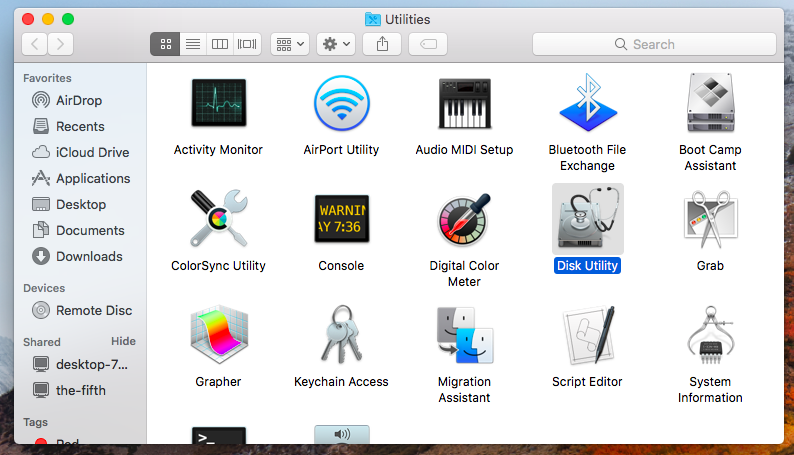This screenshot has width=794, height=455.
Task: Select Bluetooth File Exchange icon
Action: click(x=588, y=103)
